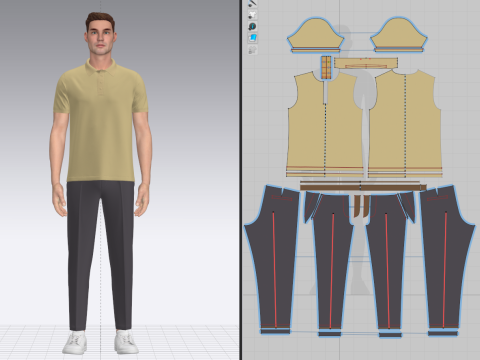Click the round info icon in the 2D toolbar
The image size is (480, 360).
[x=252, y=26]
